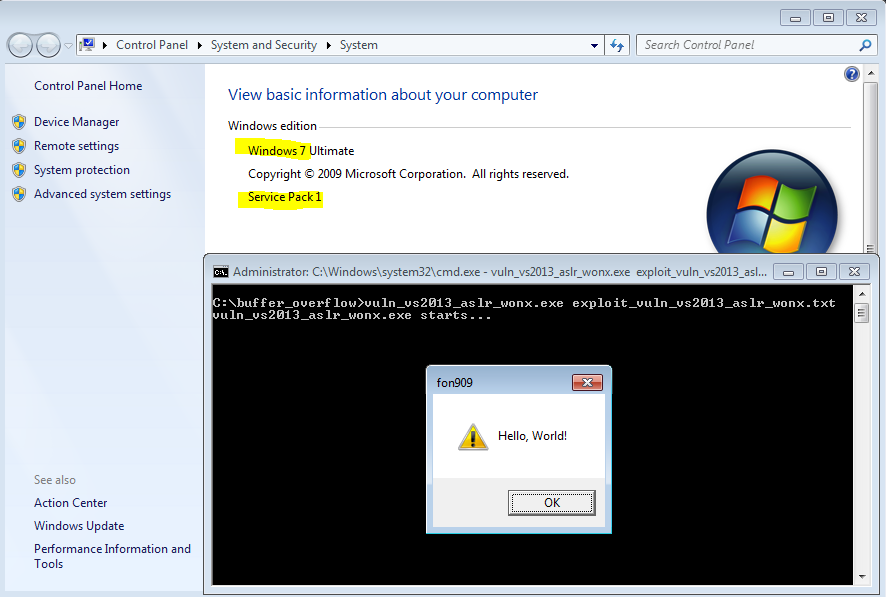
Task: Maximize the System Control Panel window
Action: 828,18
